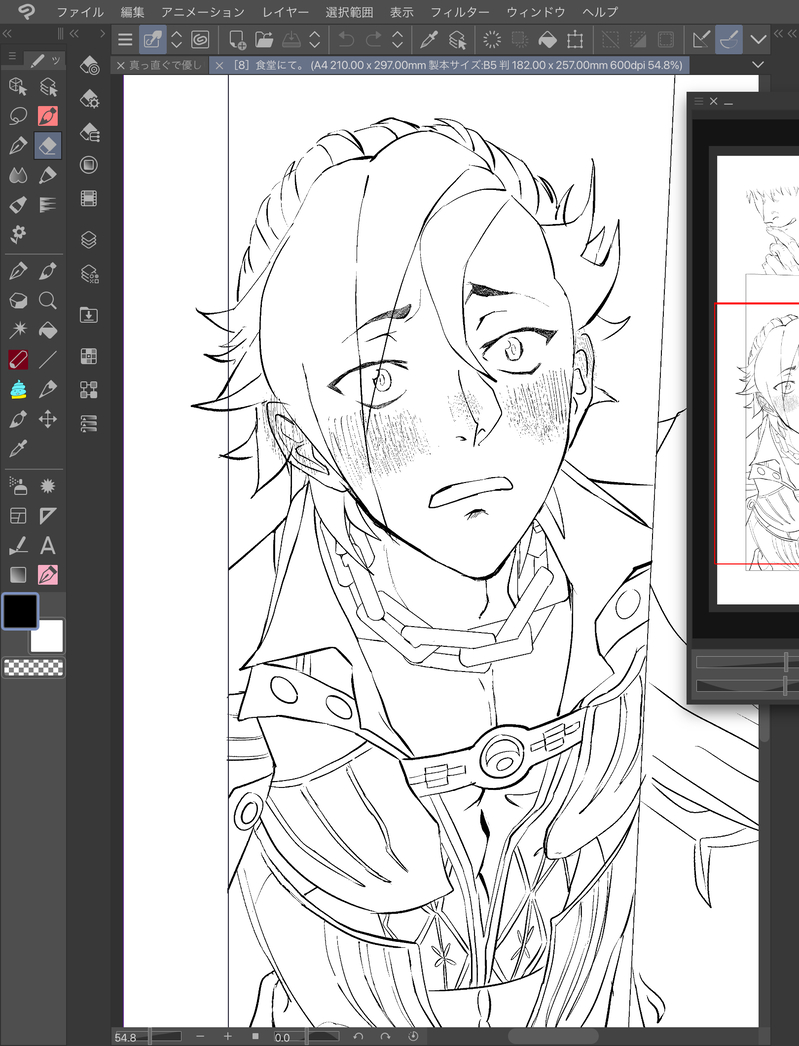Select the Gradient tool

click(18, 574)
